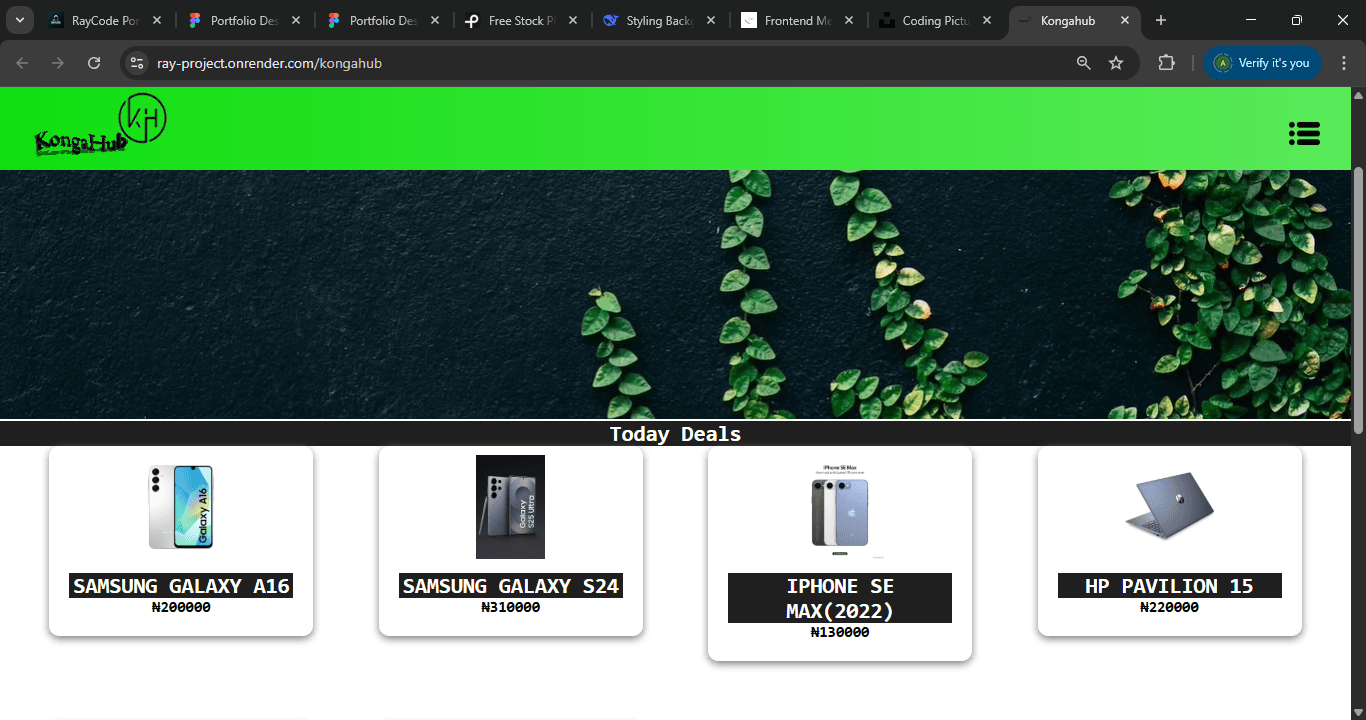View site information icon in address bar
The width and height of the screenshot is (1366, 720).
pos(138,63)
